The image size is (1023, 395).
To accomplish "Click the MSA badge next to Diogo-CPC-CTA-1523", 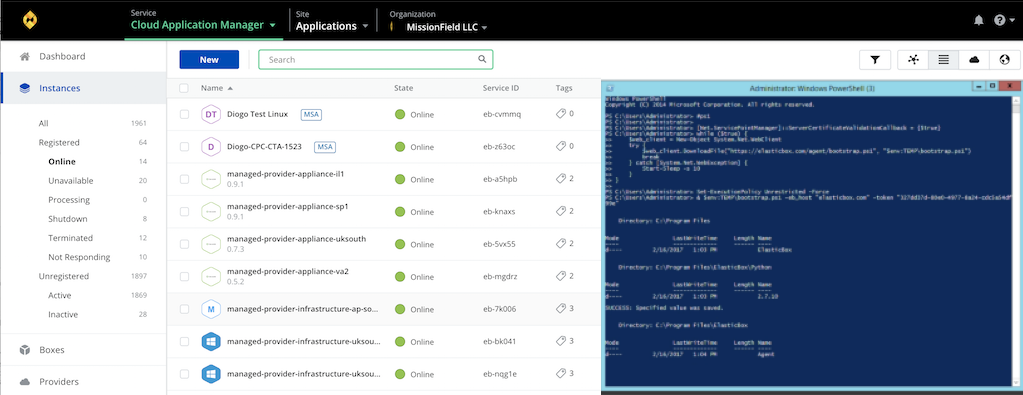I will coord(325,147).
